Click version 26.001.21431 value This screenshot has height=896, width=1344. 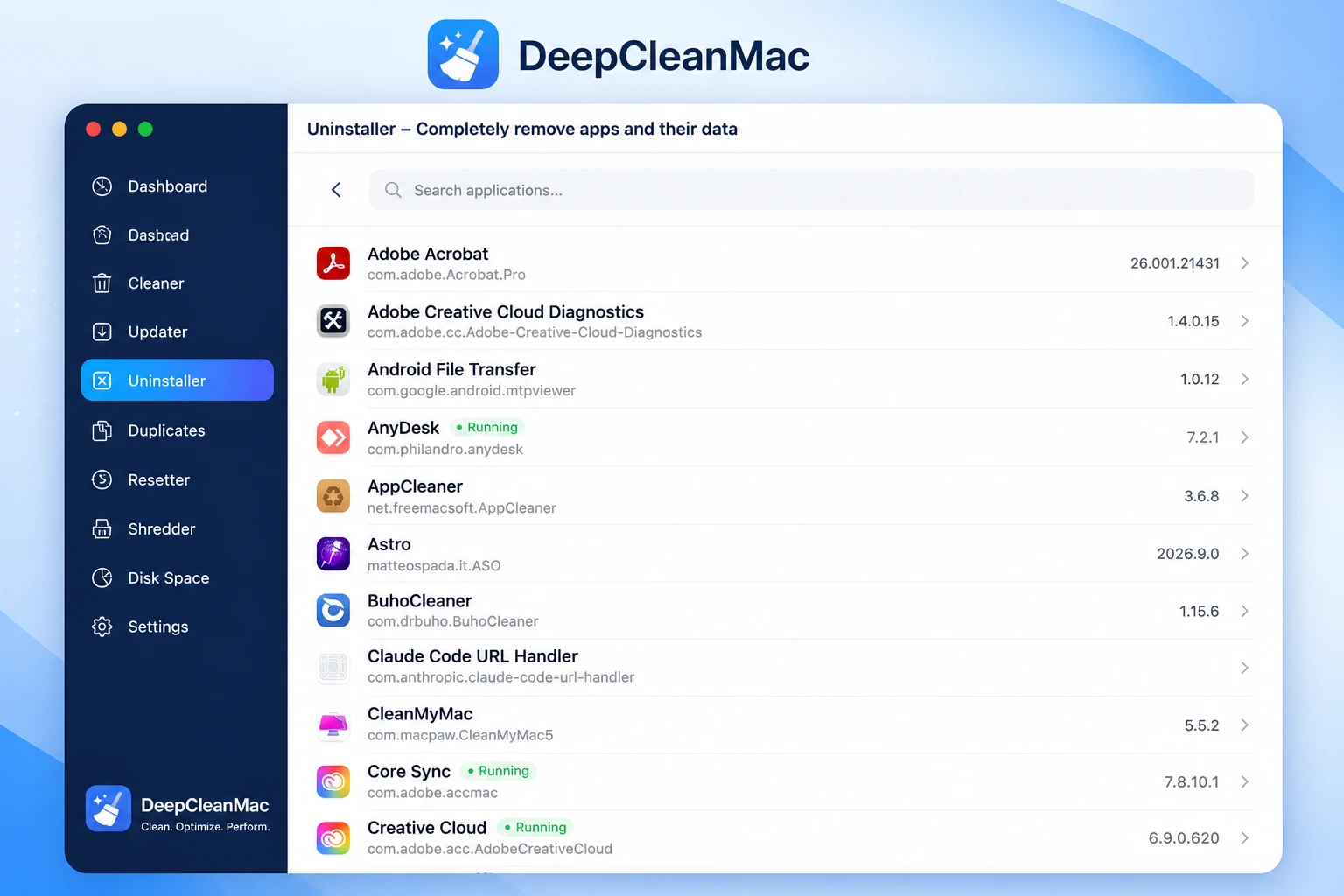click(1174, 263)
